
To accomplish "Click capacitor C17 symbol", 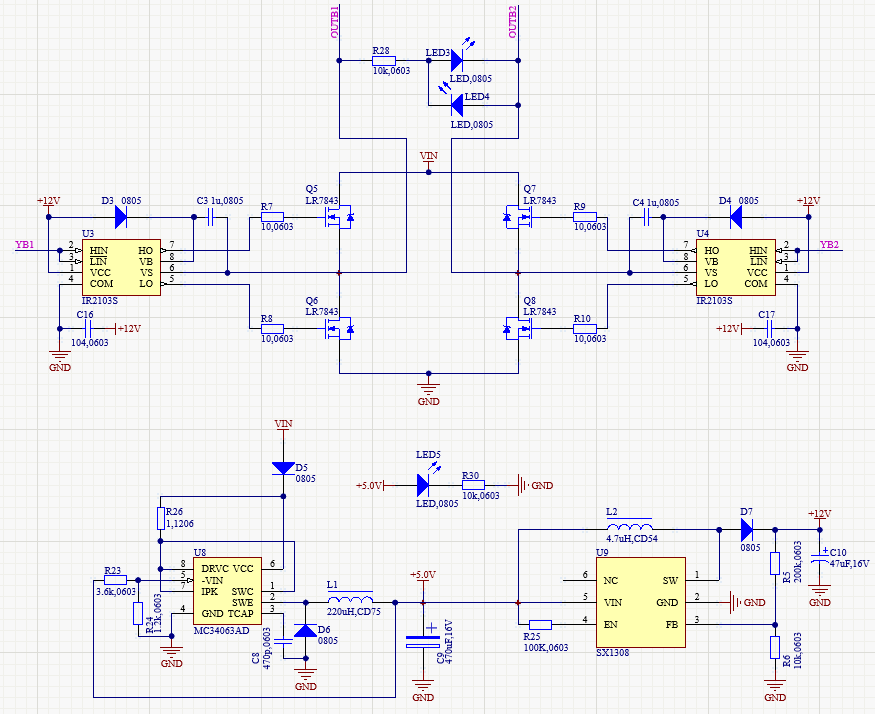I will (x=770, y=329).
